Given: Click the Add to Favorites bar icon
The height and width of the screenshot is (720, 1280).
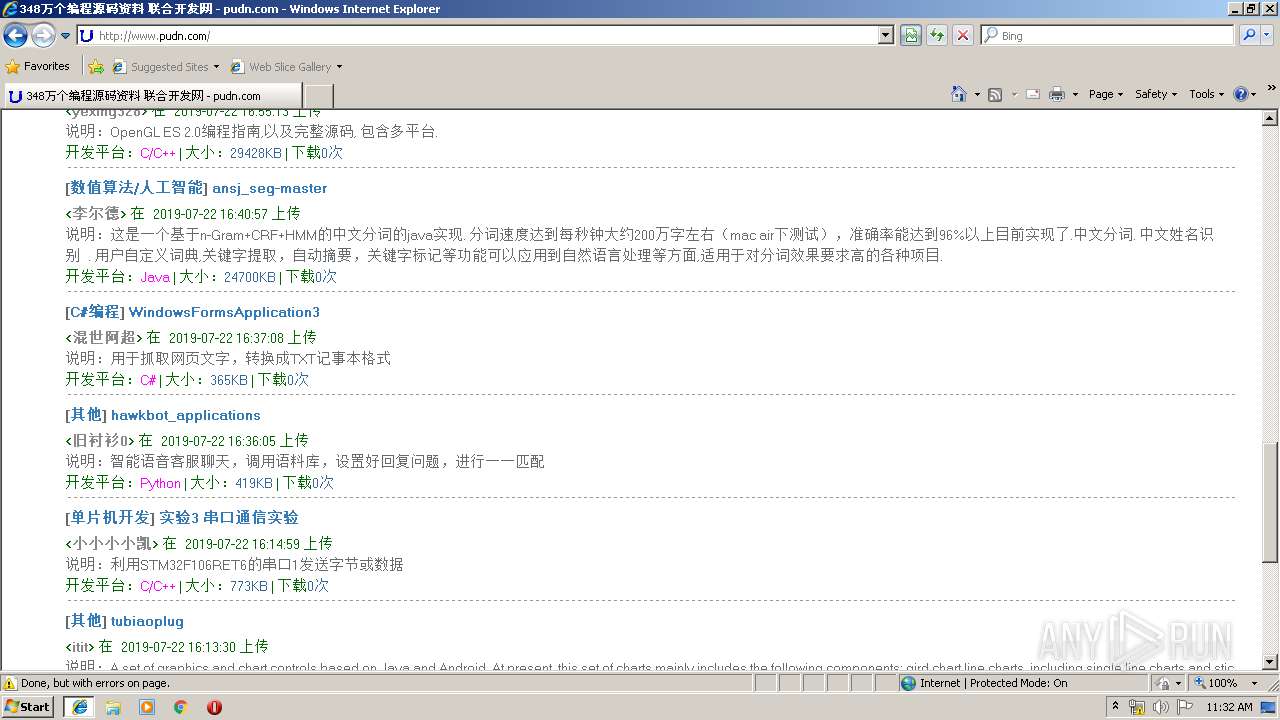Looking at the screenshot, I should tap(96, 67).
